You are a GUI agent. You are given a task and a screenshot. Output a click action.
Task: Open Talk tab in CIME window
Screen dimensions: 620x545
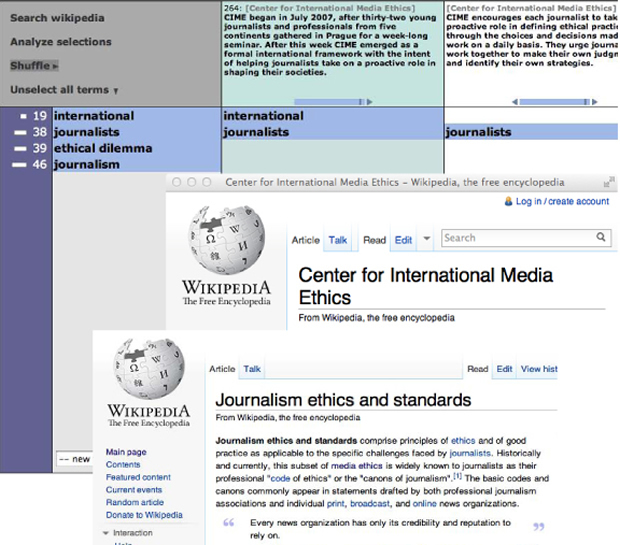[x=338, y=240]
